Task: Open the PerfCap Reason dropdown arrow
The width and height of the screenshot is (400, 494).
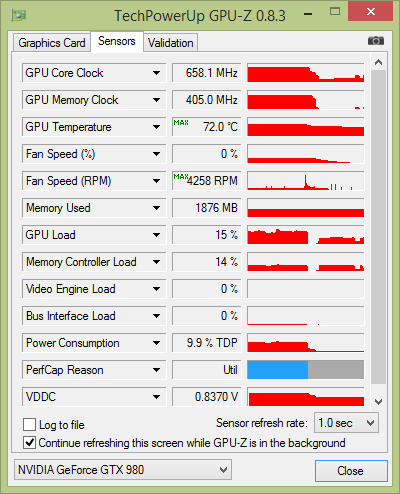Action: click(x=156, y=370)
